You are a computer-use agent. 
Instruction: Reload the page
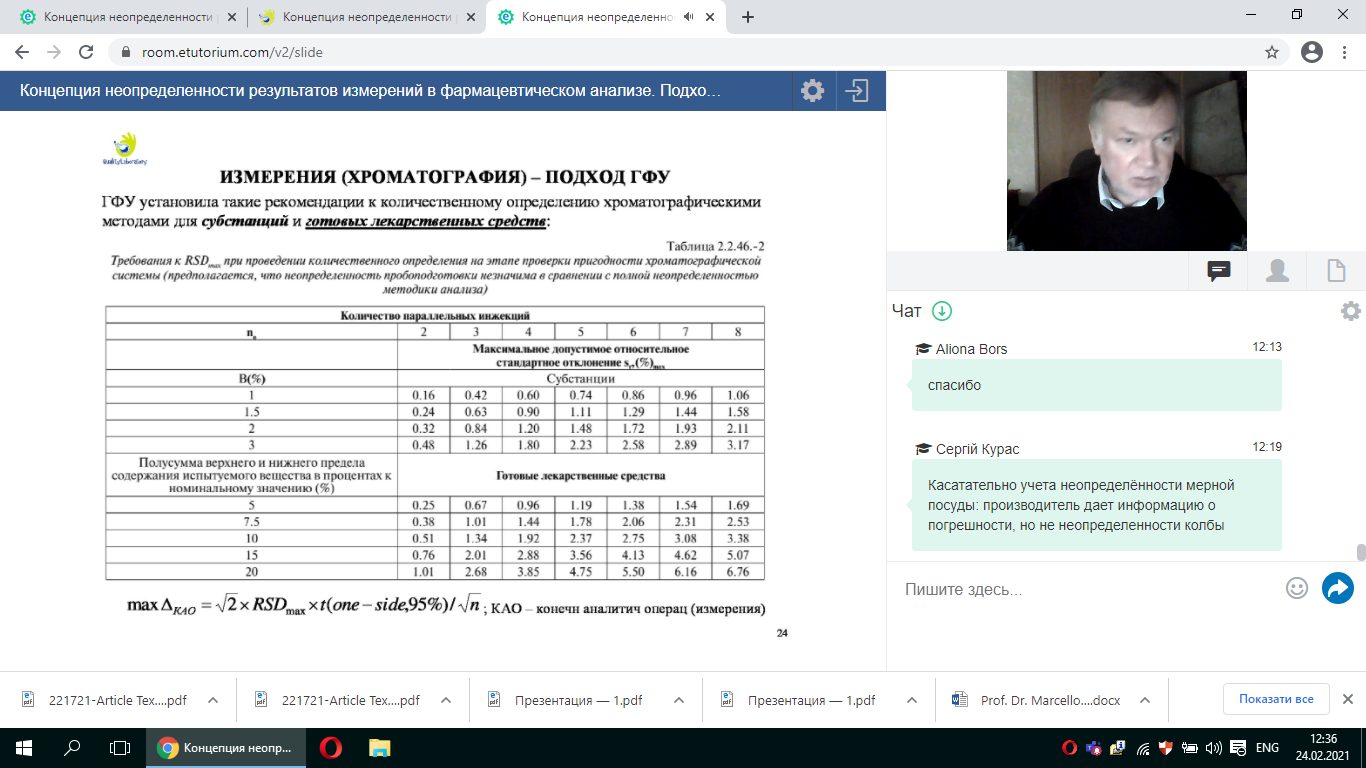pos(86,52)
